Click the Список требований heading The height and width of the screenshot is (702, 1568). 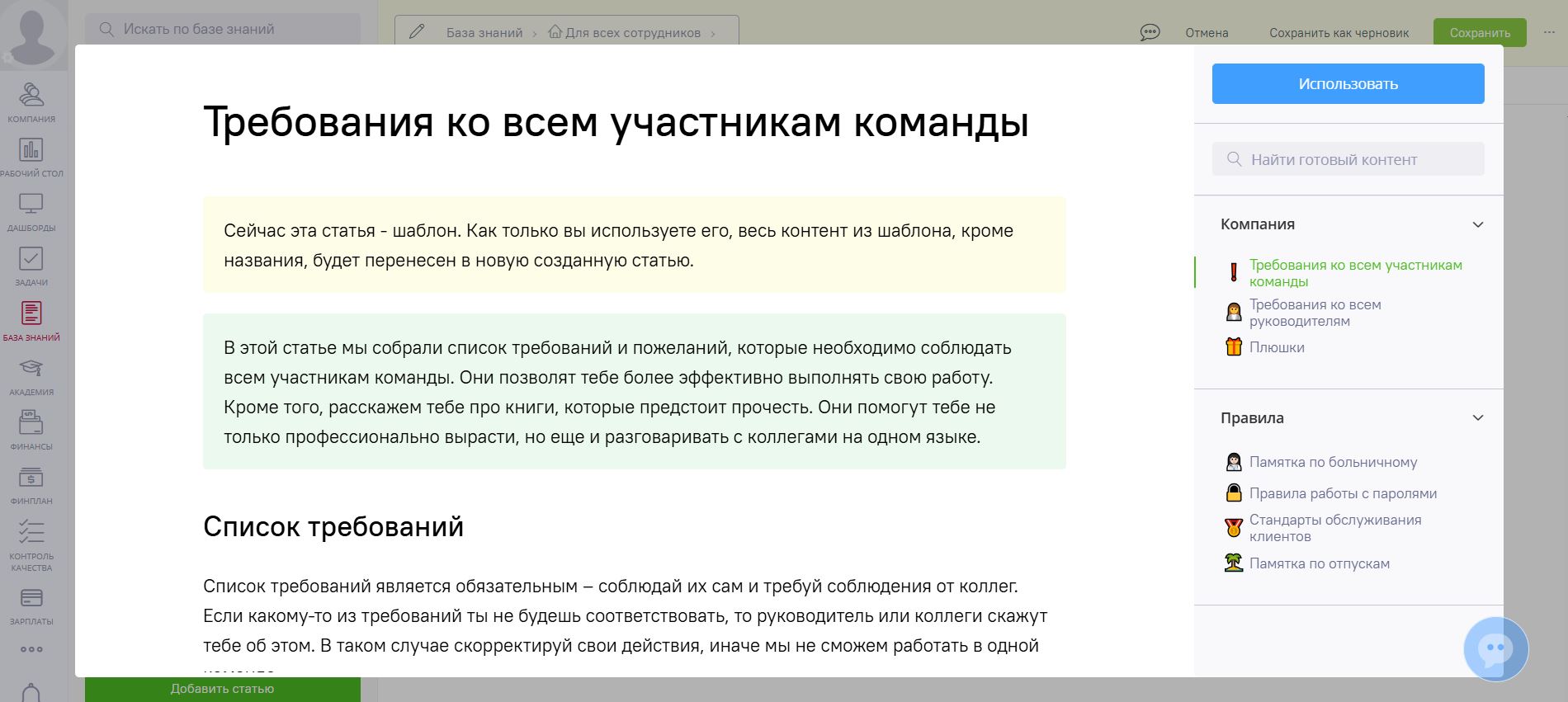333,526
